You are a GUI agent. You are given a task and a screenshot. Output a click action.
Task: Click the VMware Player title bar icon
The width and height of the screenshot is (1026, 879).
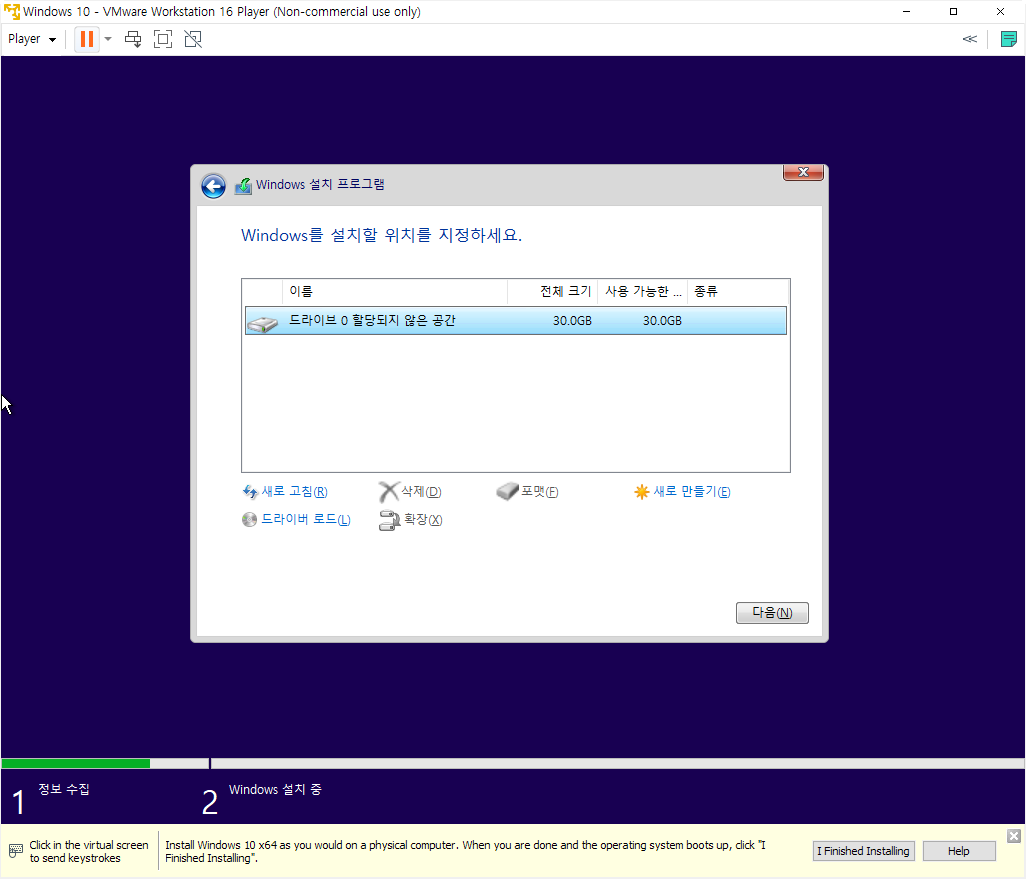[x=12, y=12]
